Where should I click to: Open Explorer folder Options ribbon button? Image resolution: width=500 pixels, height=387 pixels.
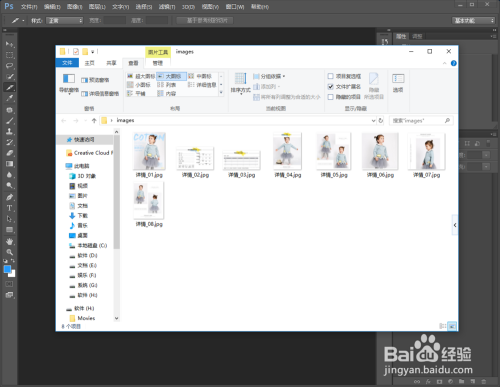coord(398,83)
